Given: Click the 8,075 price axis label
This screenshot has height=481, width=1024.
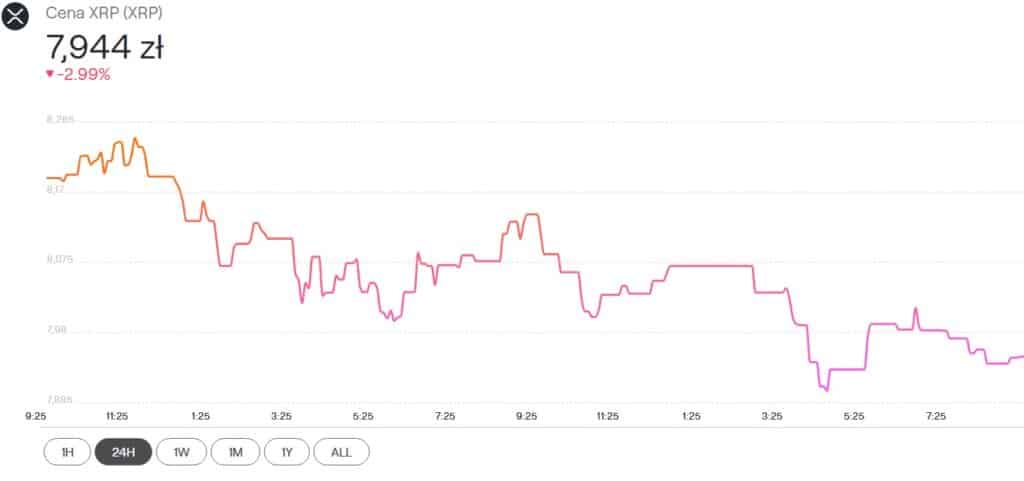Looking at the screenshot, I should point(61,260).
